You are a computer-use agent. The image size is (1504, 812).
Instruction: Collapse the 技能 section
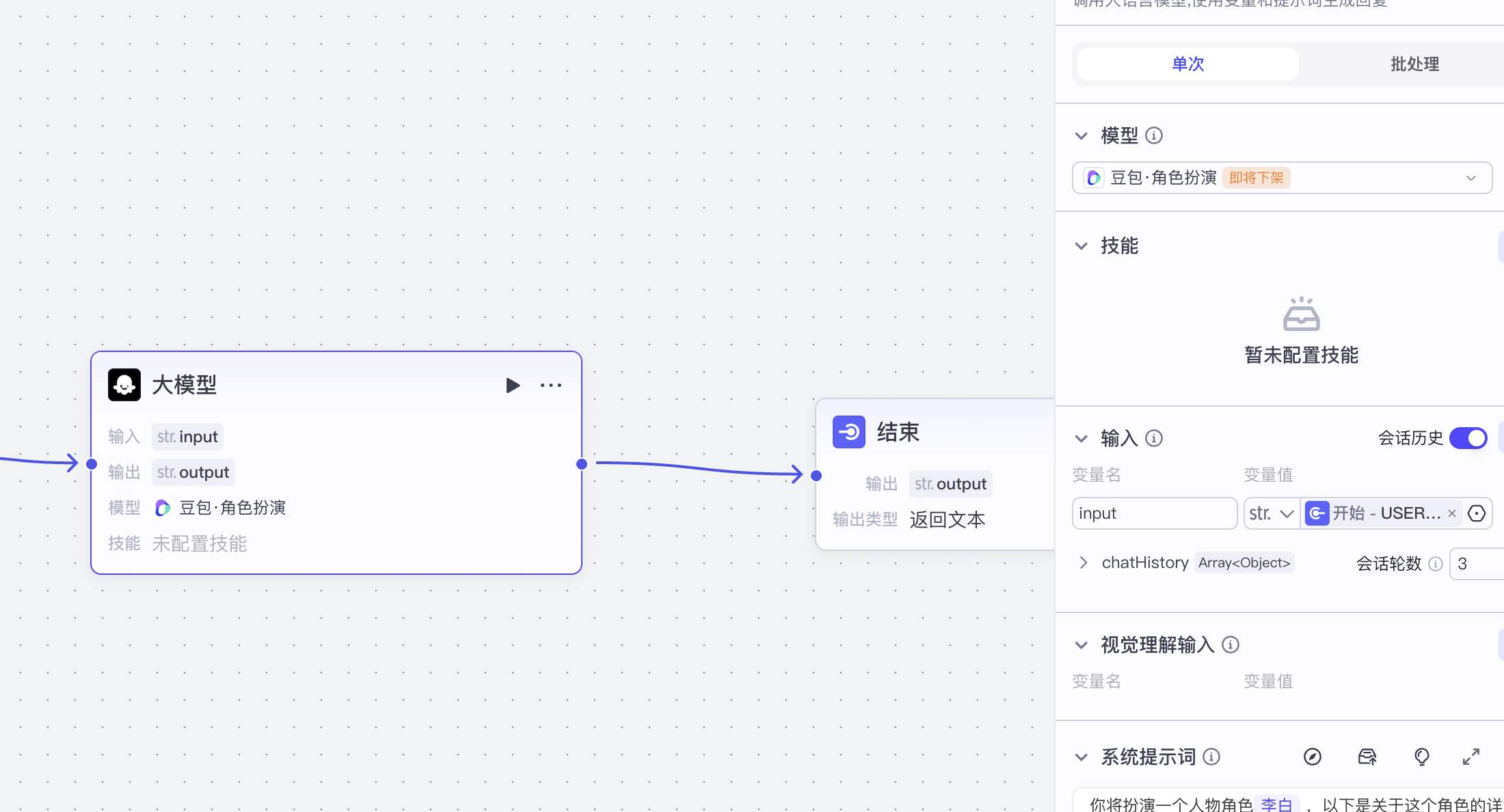coord(1082,246)
